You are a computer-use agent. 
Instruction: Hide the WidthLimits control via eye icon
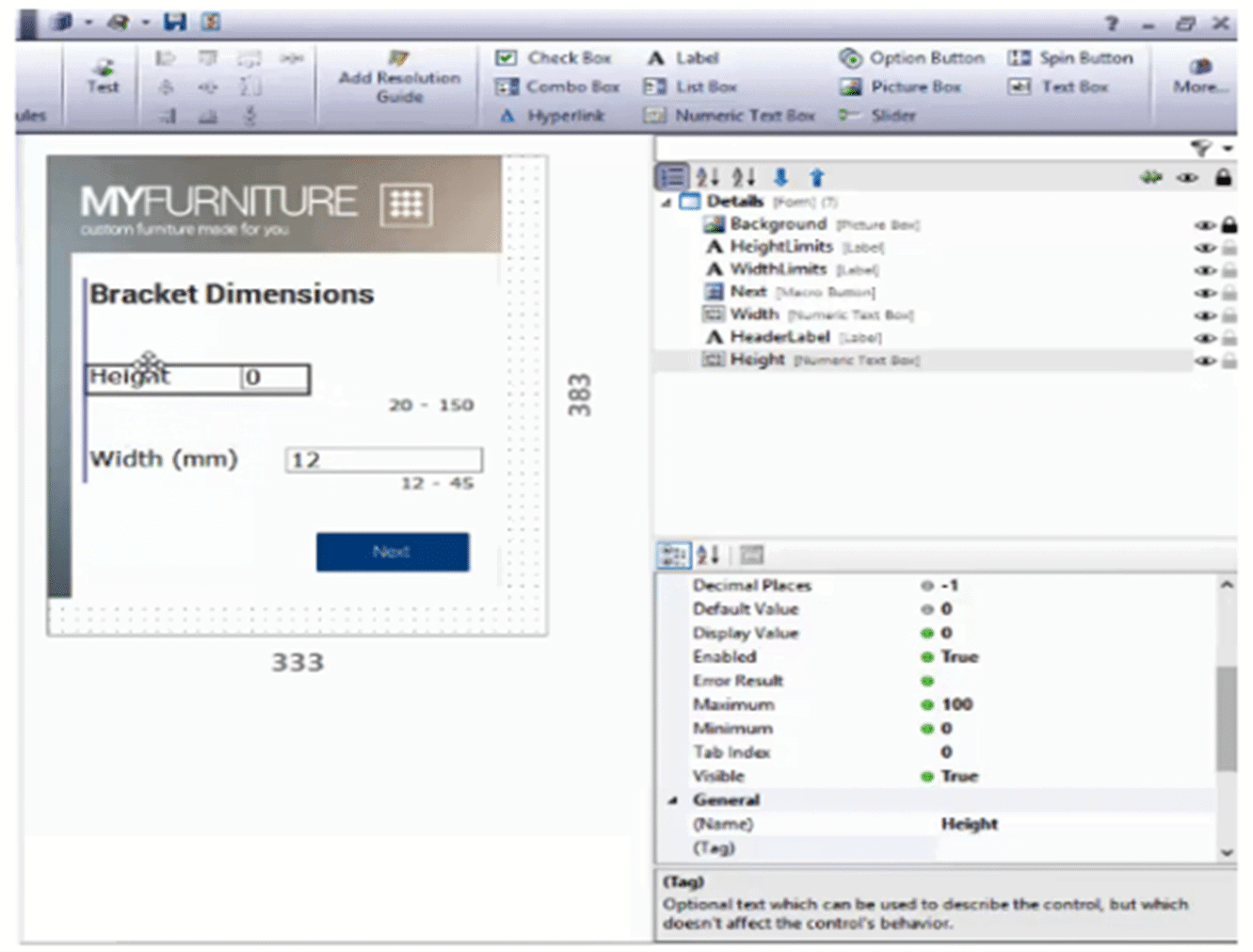(1205, 271)
